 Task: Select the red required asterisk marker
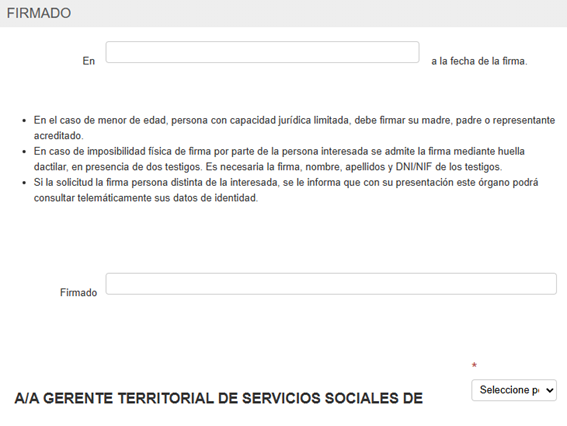(474, 365)
